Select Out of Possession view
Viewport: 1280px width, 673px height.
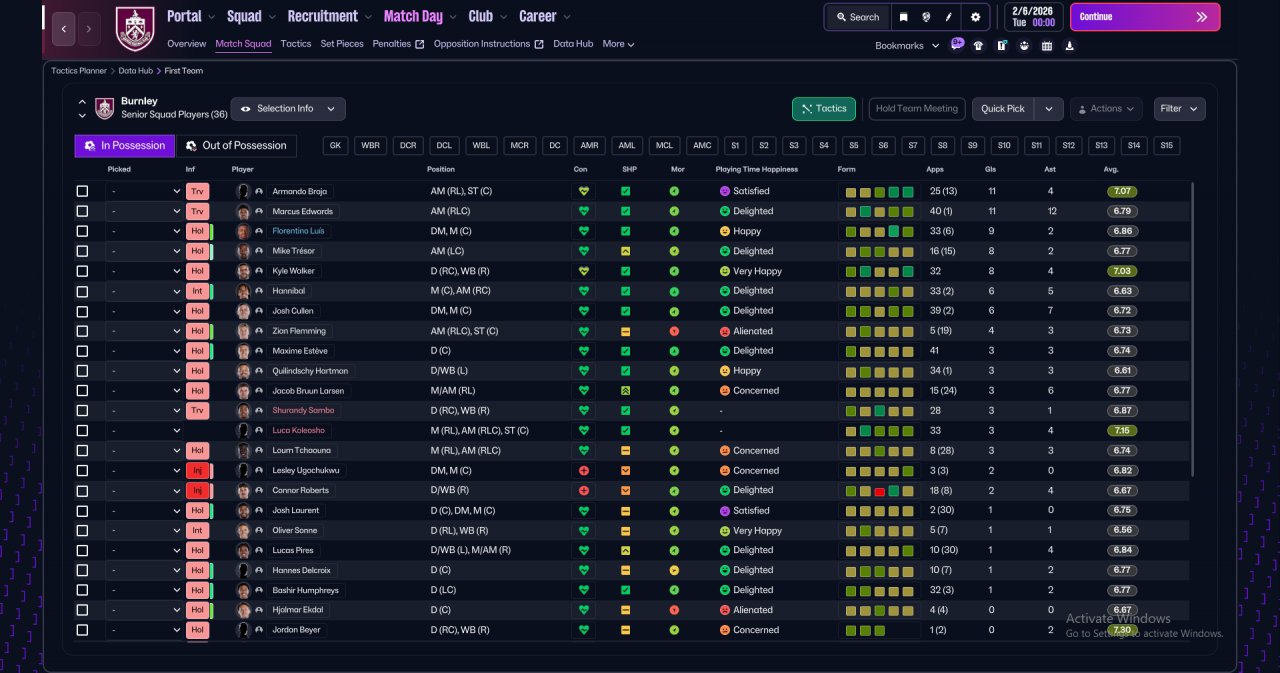tap(237, 146)
